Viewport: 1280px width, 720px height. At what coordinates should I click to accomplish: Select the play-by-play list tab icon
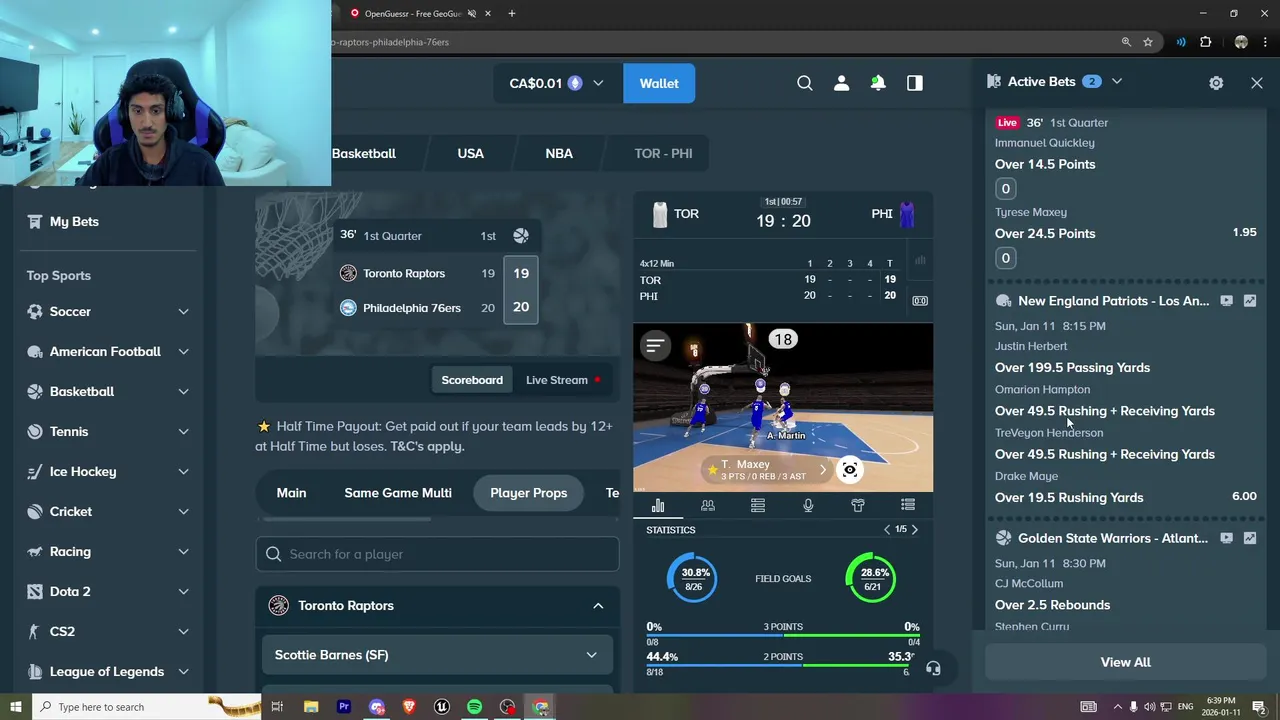coord(908,506)
